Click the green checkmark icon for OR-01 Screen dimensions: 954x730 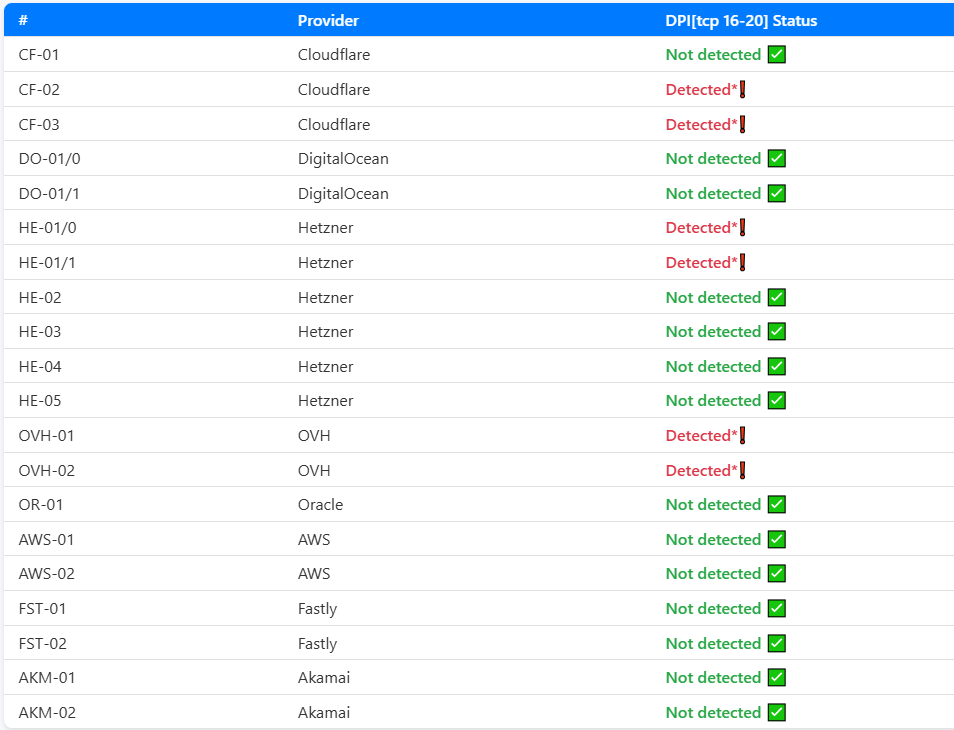[x=777, y=505]
